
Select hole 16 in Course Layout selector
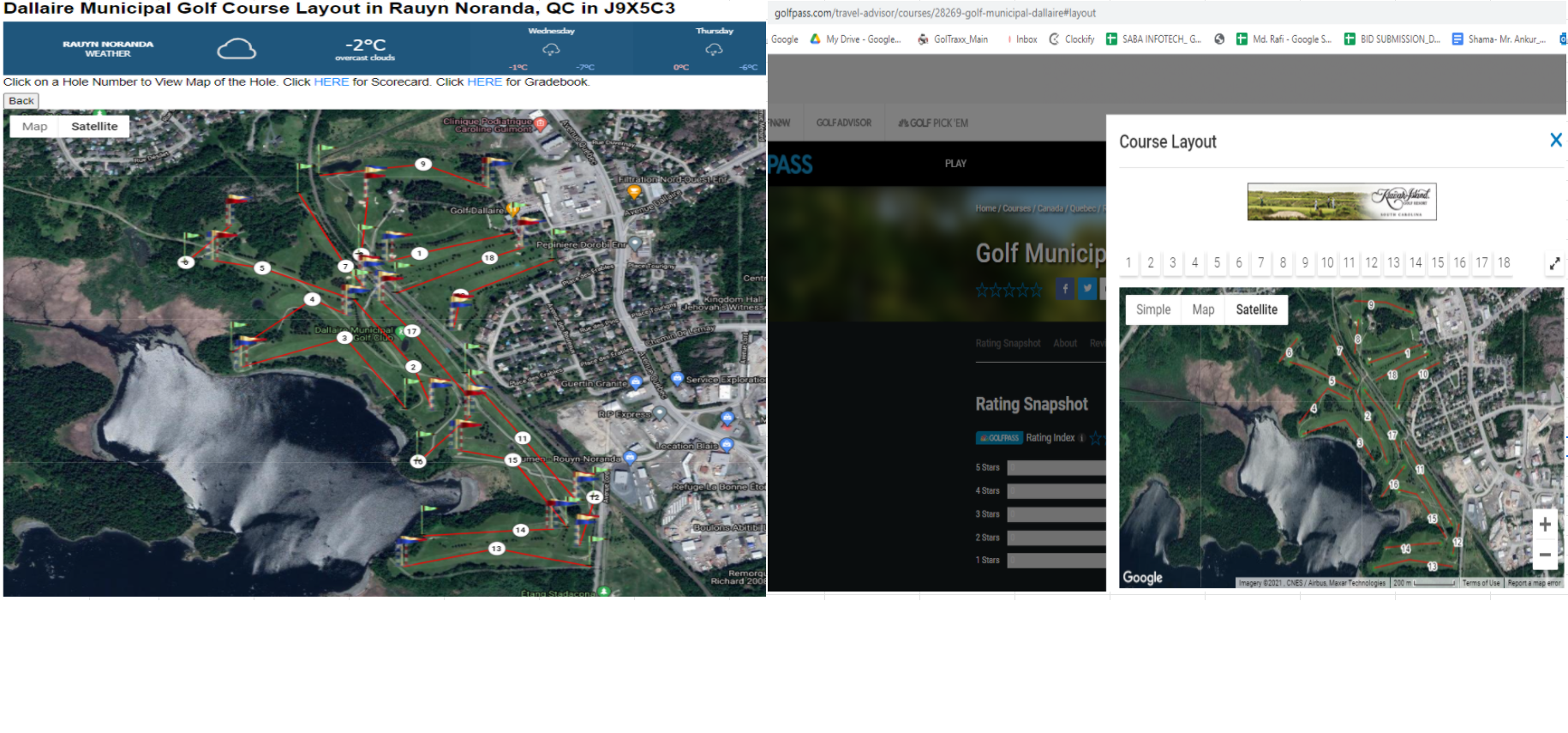point(1460,263)
